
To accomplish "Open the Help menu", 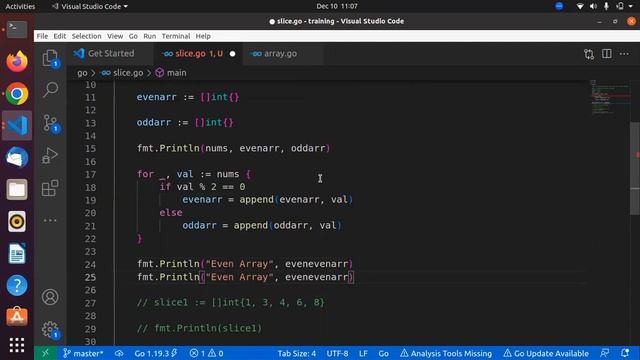I will (203, 36).
